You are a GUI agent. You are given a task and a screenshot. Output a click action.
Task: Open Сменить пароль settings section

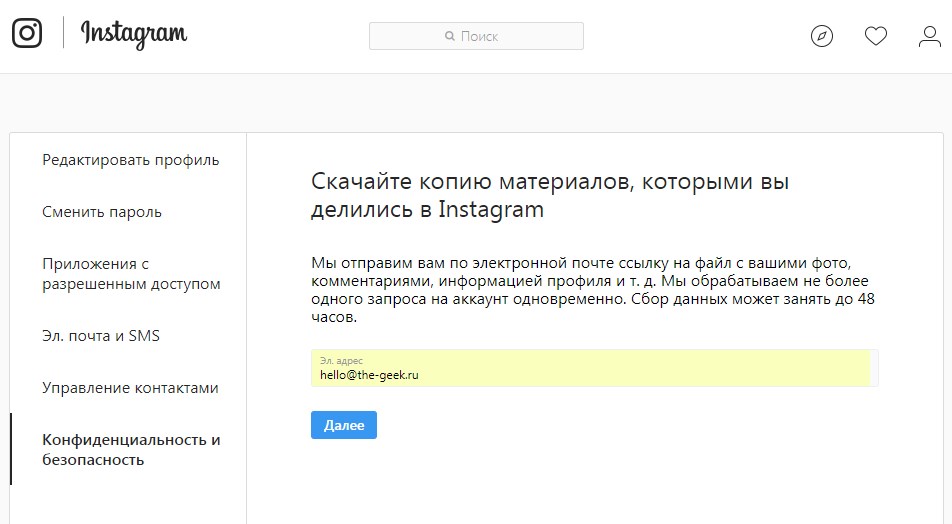pyautogui.click(x=102, y=212)
